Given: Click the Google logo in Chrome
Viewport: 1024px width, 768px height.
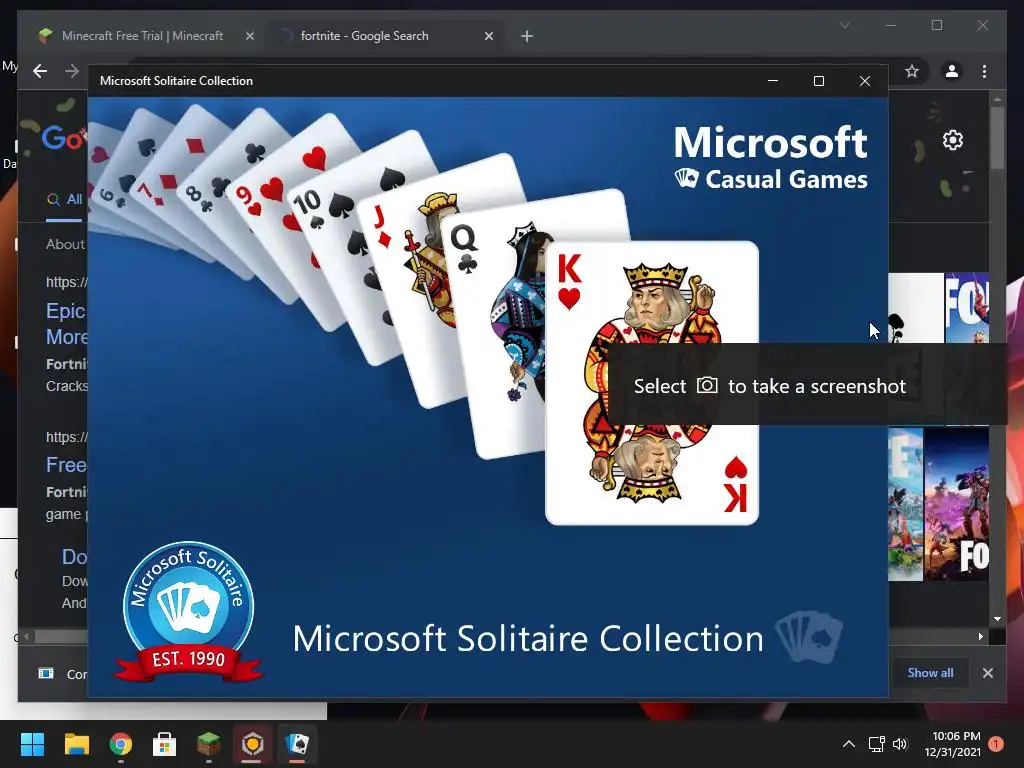Looking at the screenshot, I should [63, 137].
